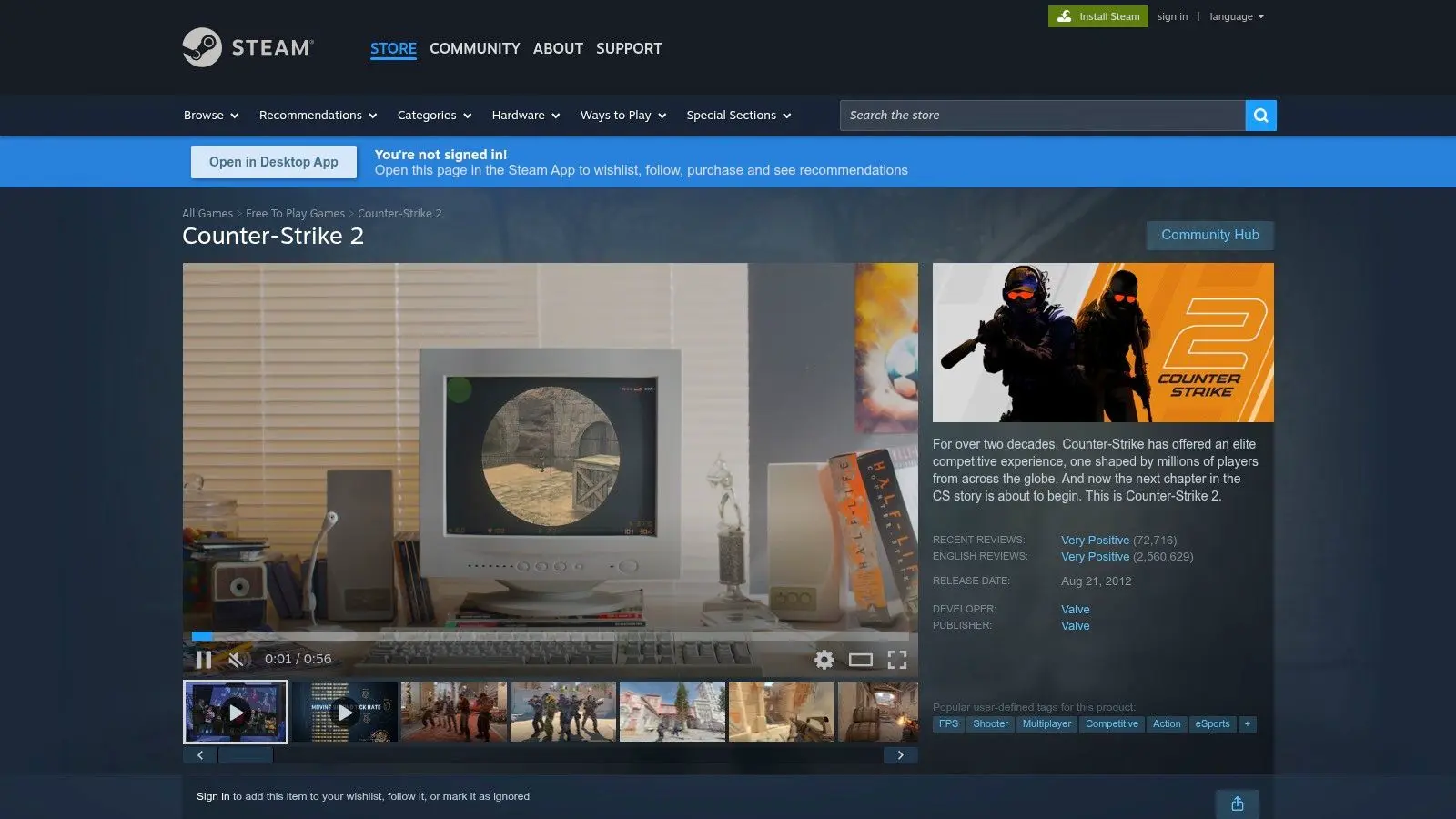Image resolution: width=1456 pixels, height=819 pixels.
Task: Expand the Hardware dropdown
Action: [x=526, y=116]
